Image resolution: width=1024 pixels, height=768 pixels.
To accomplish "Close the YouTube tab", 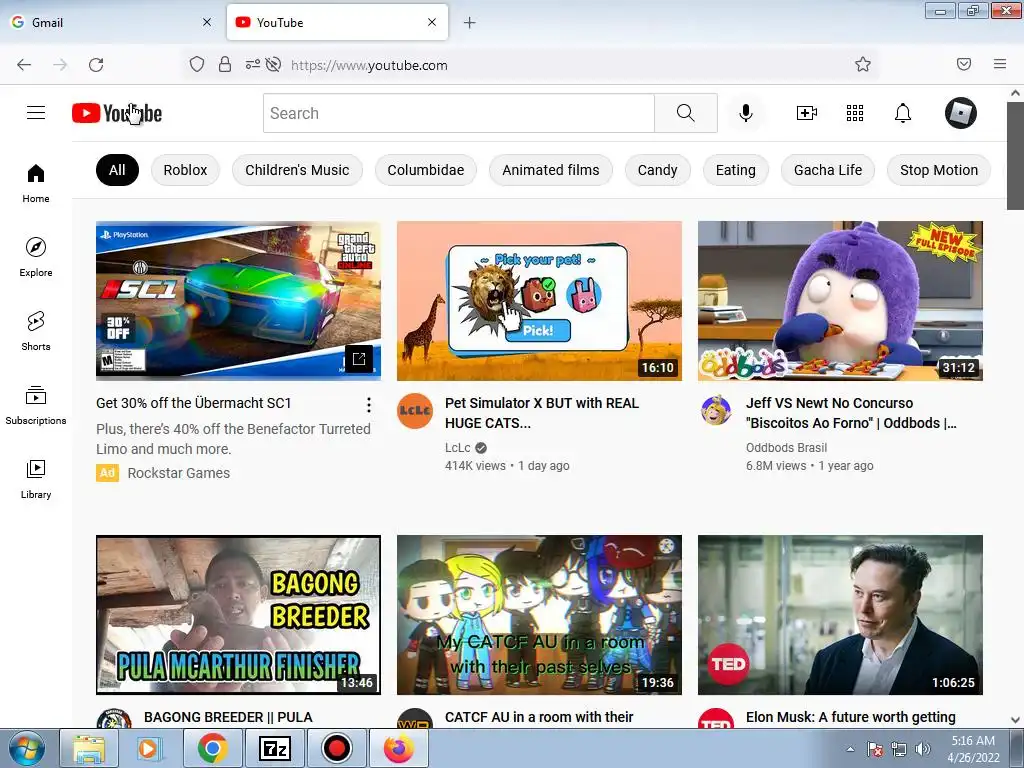I will point(432,22).
